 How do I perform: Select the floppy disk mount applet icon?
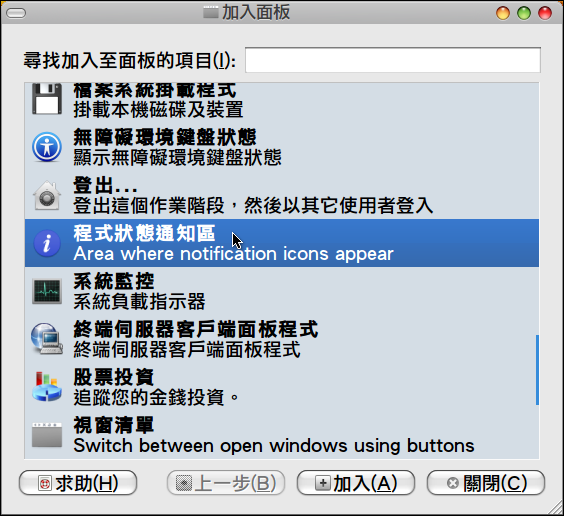coord(47,99)
